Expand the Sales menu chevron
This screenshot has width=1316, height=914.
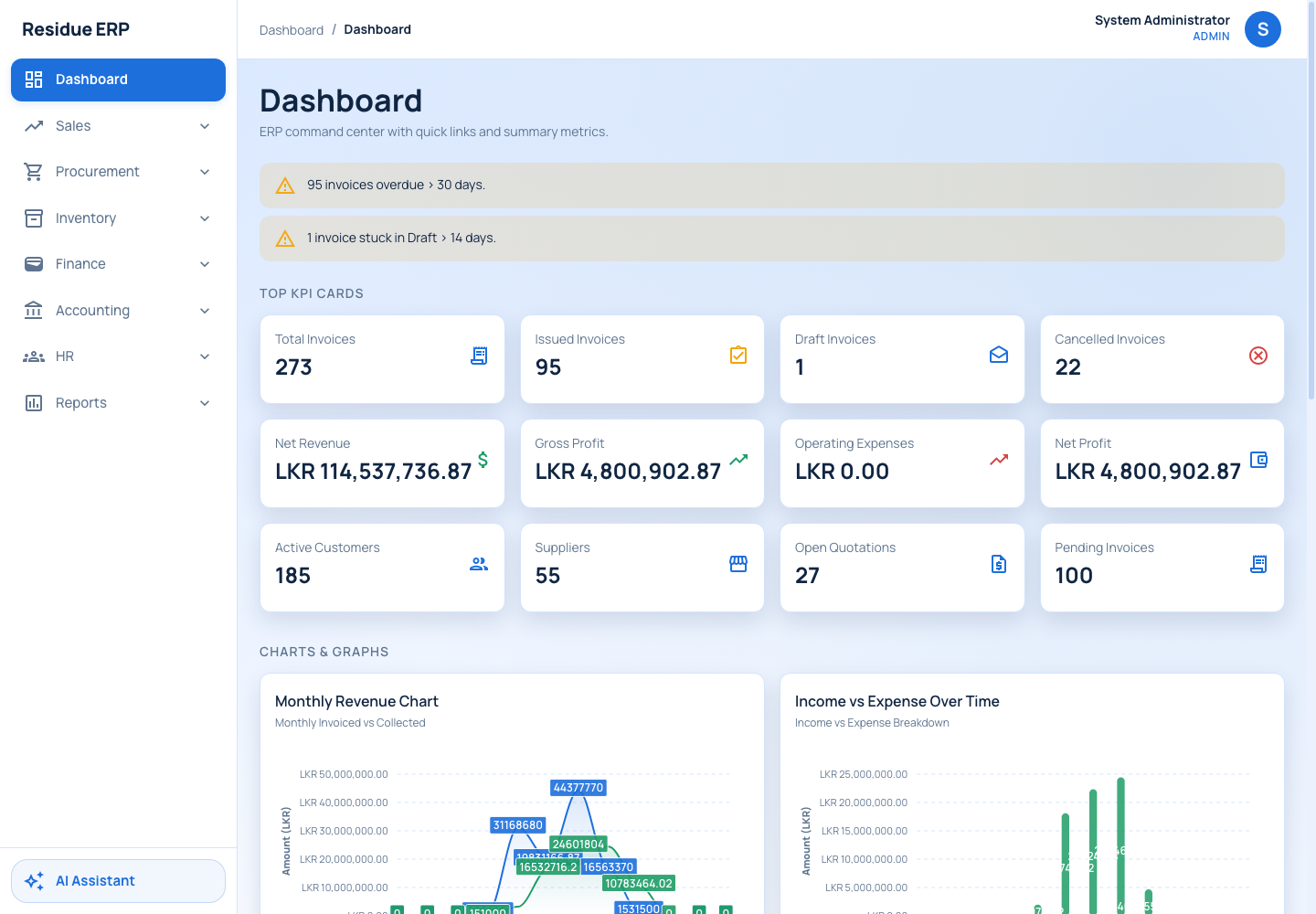pos(205,126)
